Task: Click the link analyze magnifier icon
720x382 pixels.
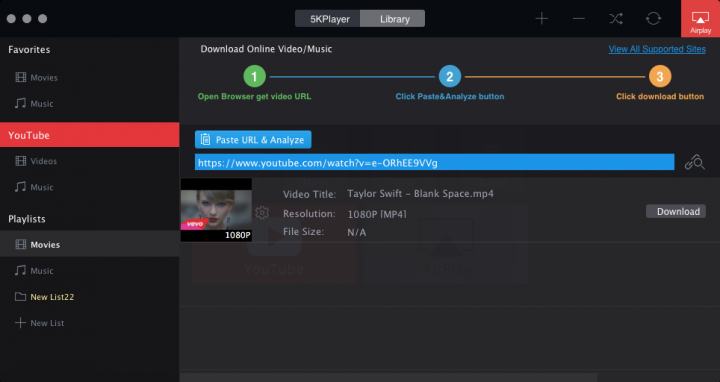Action: tap(695, 163)
